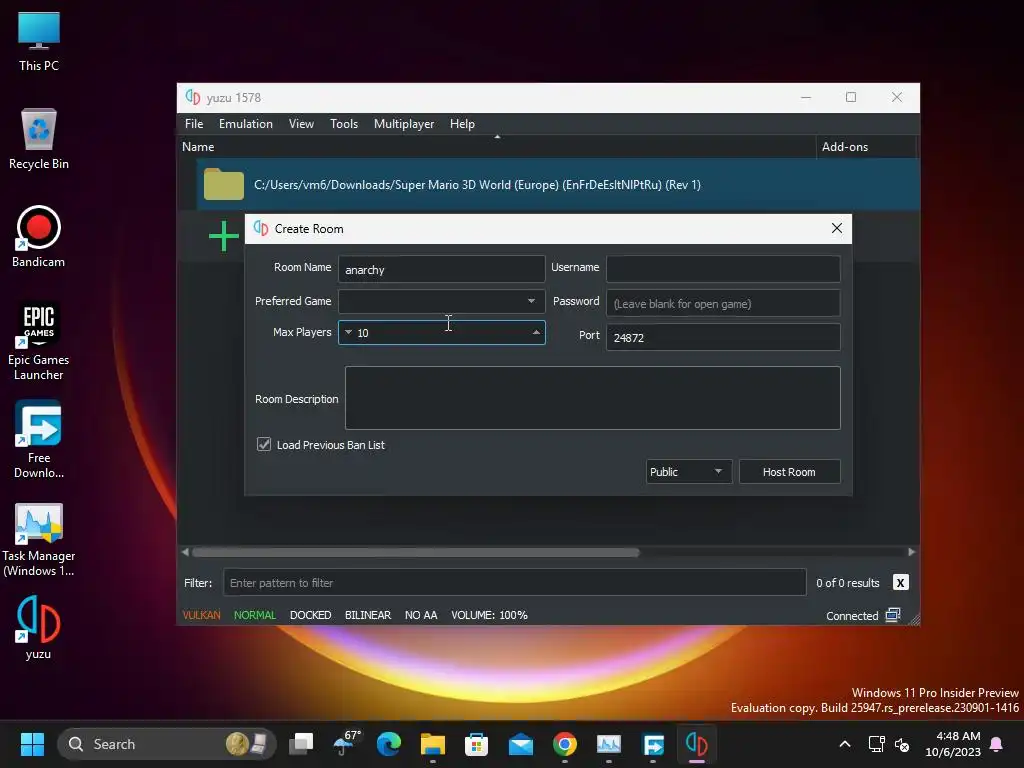This screenshot has height=768, width=1024.
Task: Open the Recycle Bin desktop icon
Action: (x=39, y=138)
